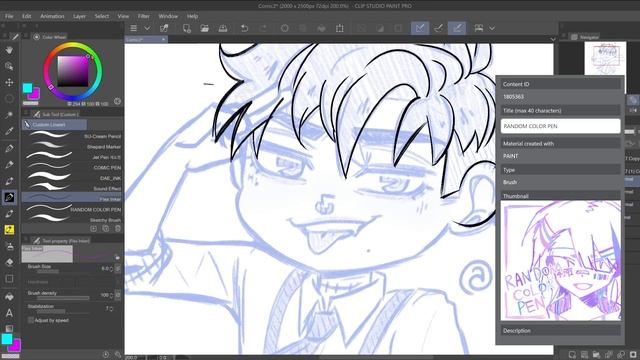The width and height of the screenshot is (640, 360).
Task: Switch to the Custom Liner sub tool group tab
Action: click(x=54, y=124)
